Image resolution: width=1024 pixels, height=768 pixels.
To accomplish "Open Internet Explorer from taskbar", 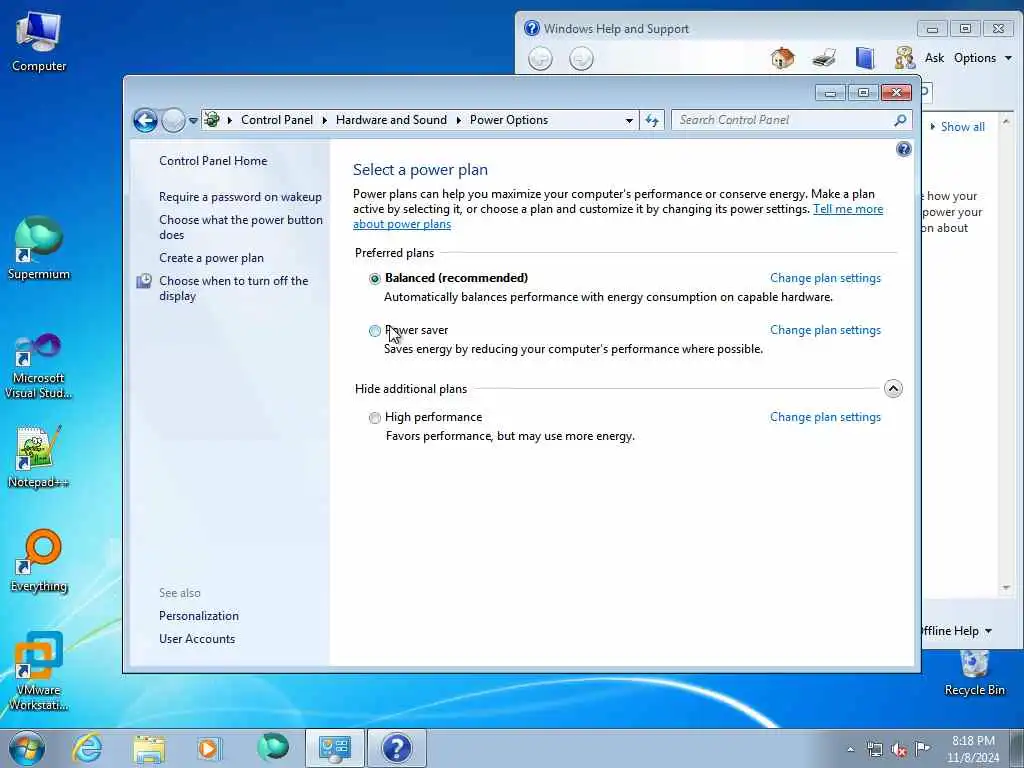I will [87, 748].
